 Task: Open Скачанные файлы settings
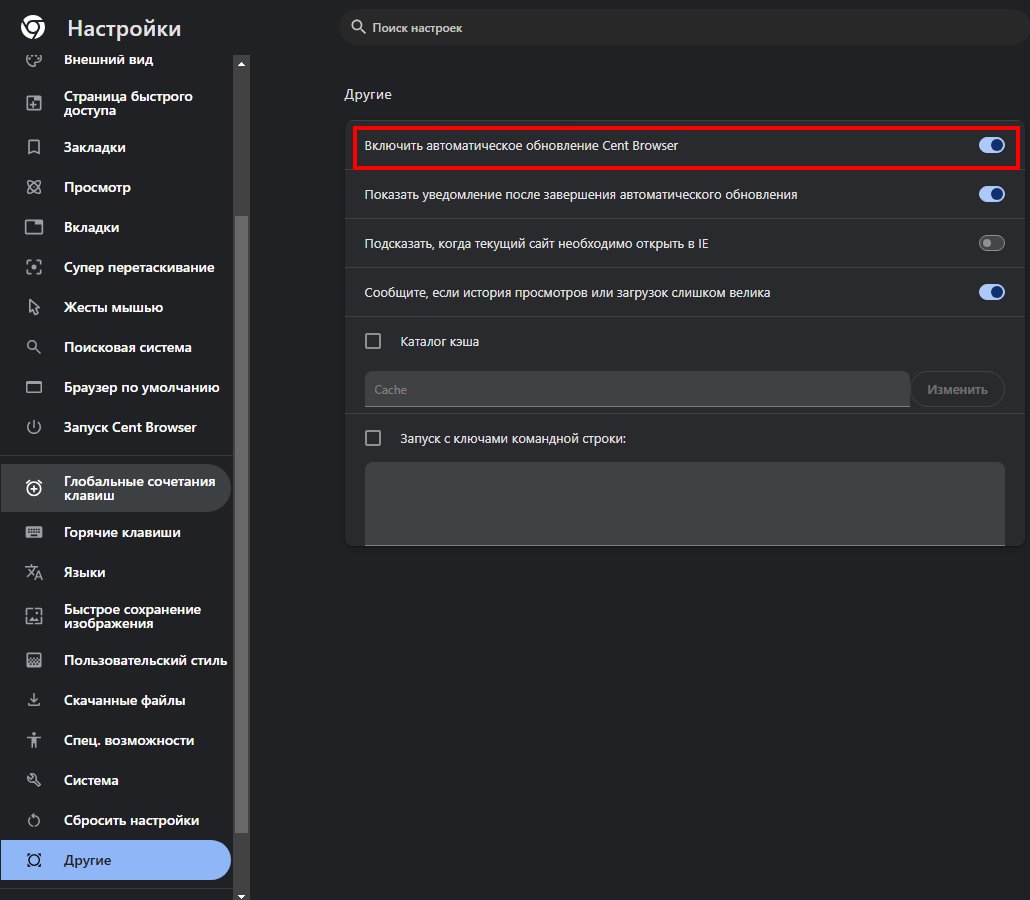pos(116,700)
